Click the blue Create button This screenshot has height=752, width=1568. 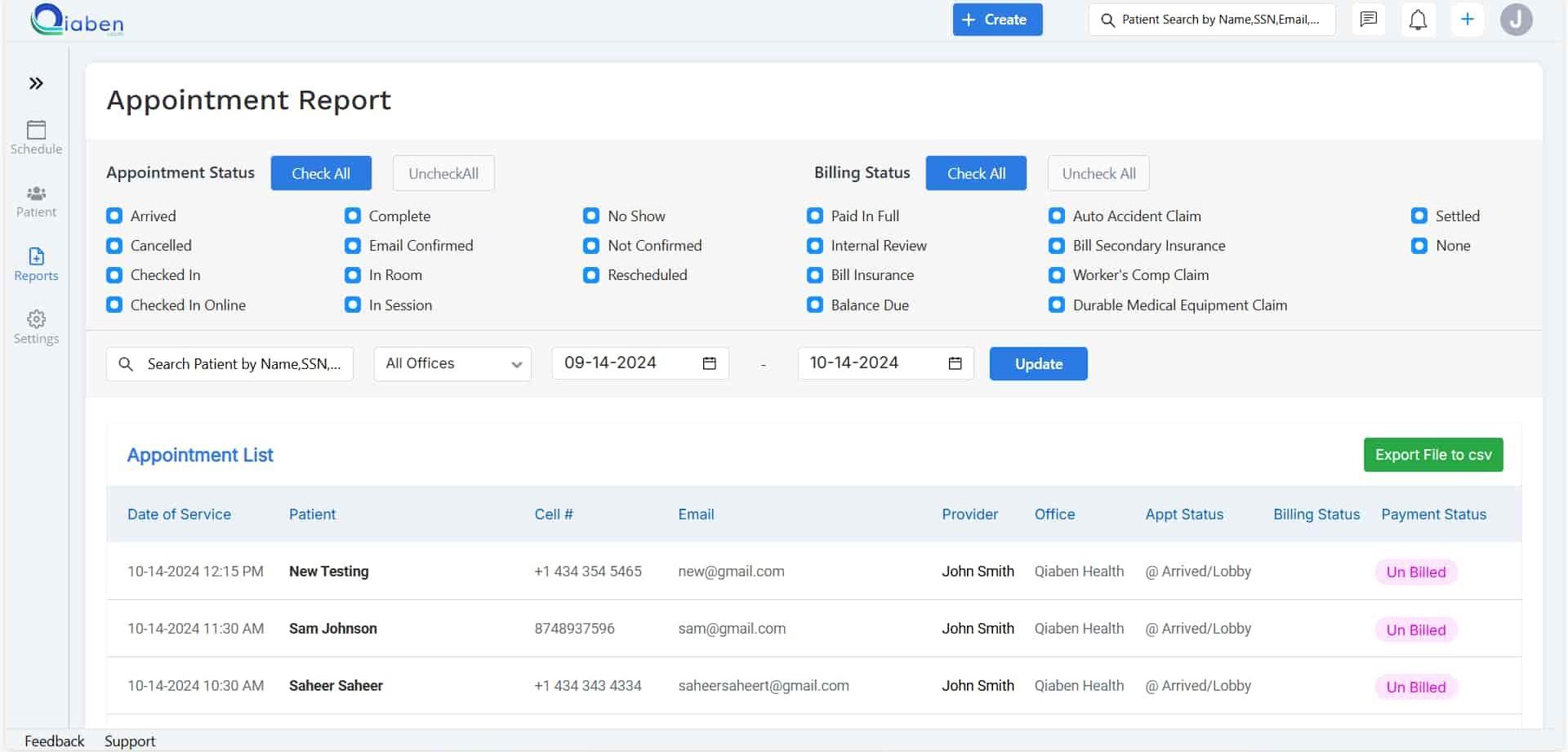[997, 20]
